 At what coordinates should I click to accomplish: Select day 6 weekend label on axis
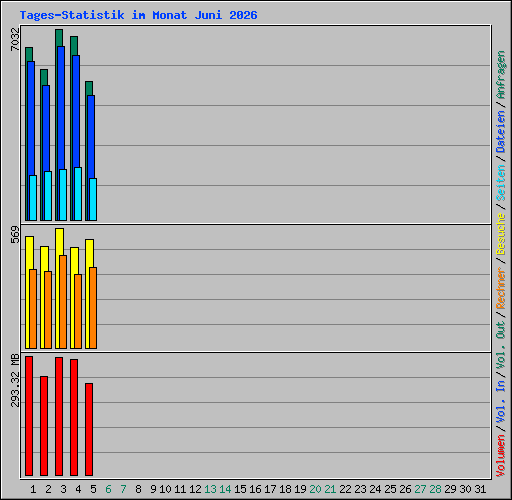click(108, 489)
